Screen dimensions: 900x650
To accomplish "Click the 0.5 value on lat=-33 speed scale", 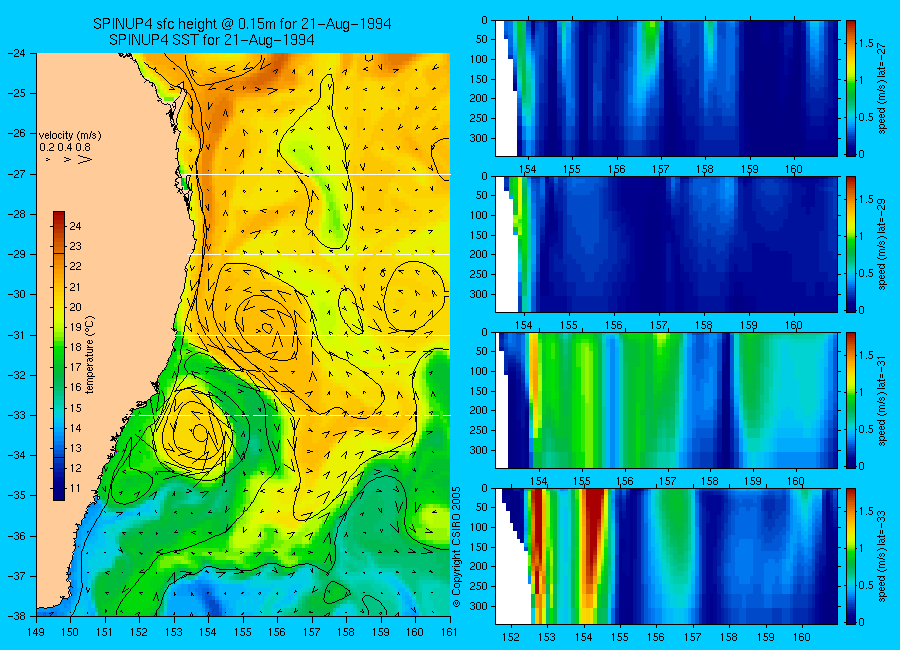I will click(866, 585).
